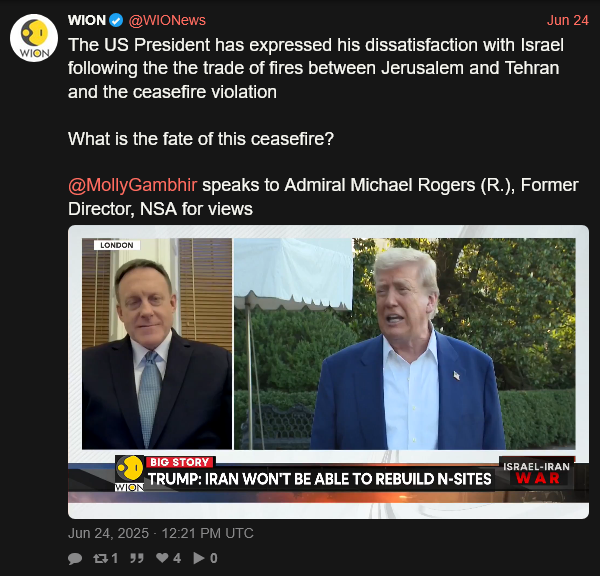Click the heart like icon
600x576 pixels.
pos(162,558)
